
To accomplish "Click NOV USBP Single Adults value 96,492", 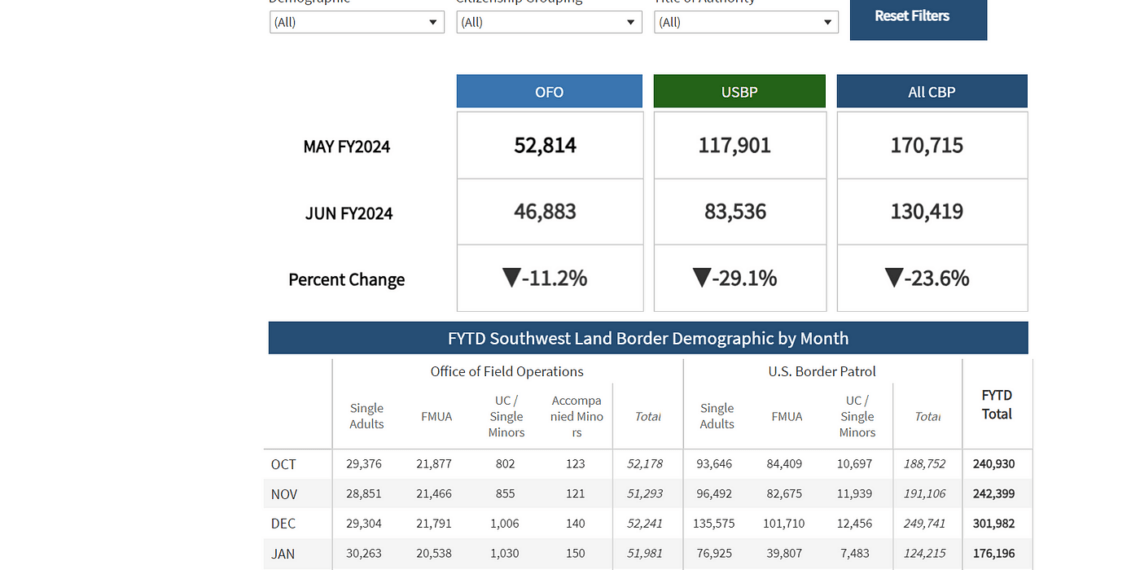I will (714, 494).
